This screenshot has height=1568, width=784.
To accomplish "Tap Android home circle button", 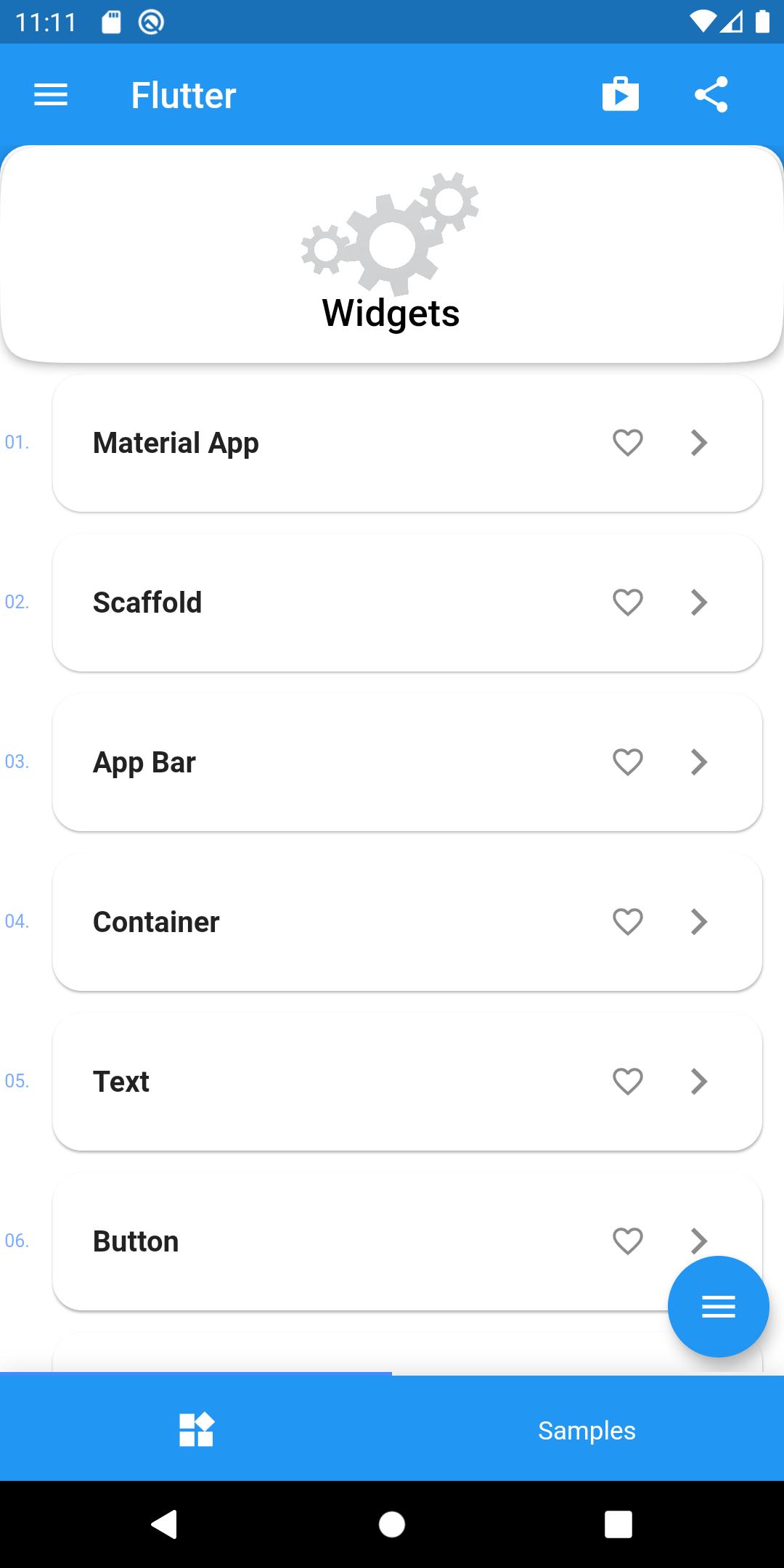I will pos(392,1524).
